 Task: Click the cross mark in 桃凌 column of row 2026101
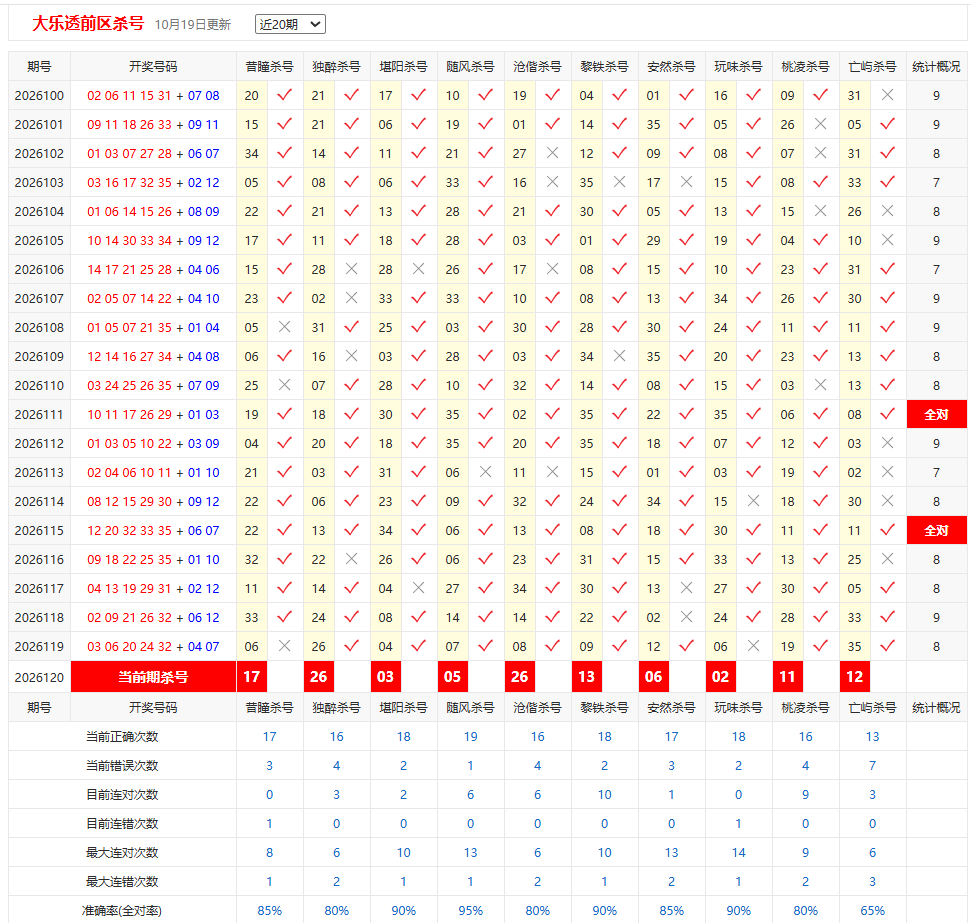821,124
